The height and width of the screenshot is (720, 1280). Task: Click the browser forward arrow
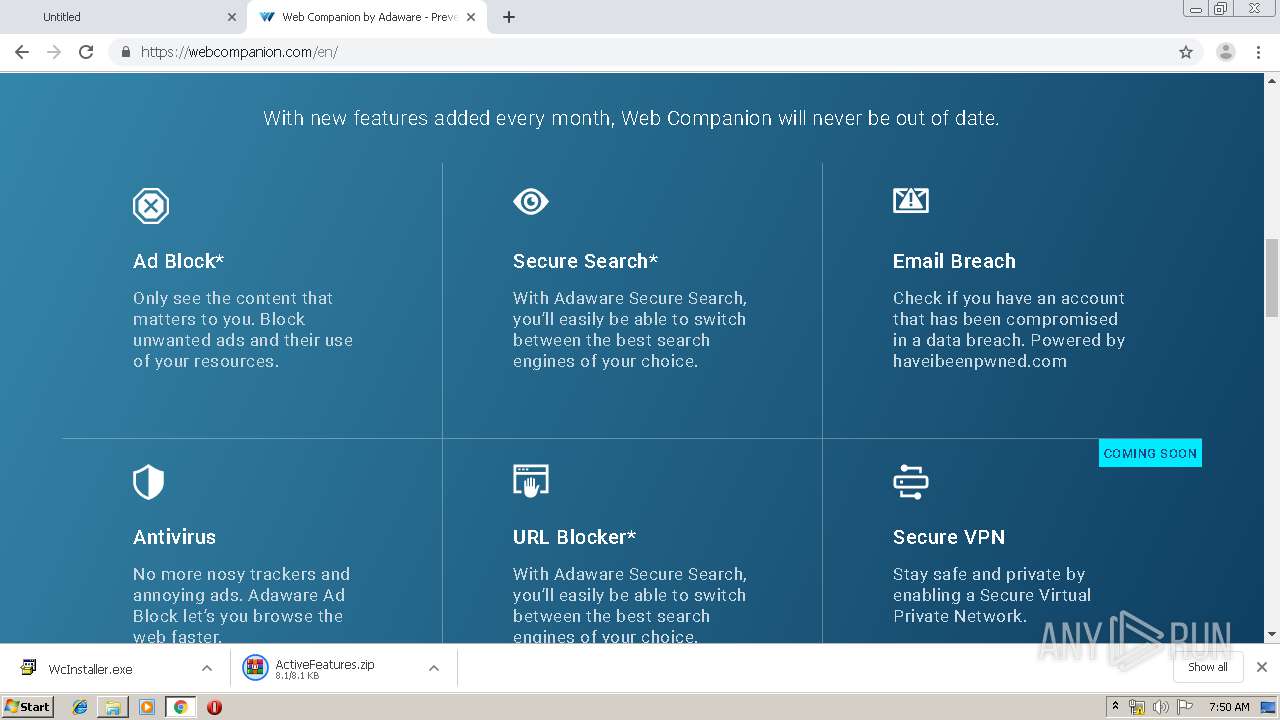point(54,52)
